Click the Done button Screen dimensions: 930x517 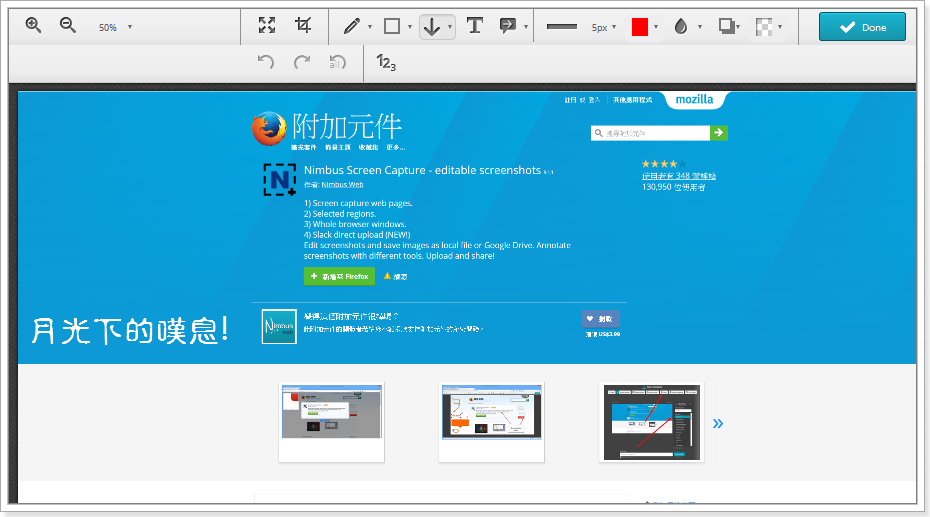[862, 27]
